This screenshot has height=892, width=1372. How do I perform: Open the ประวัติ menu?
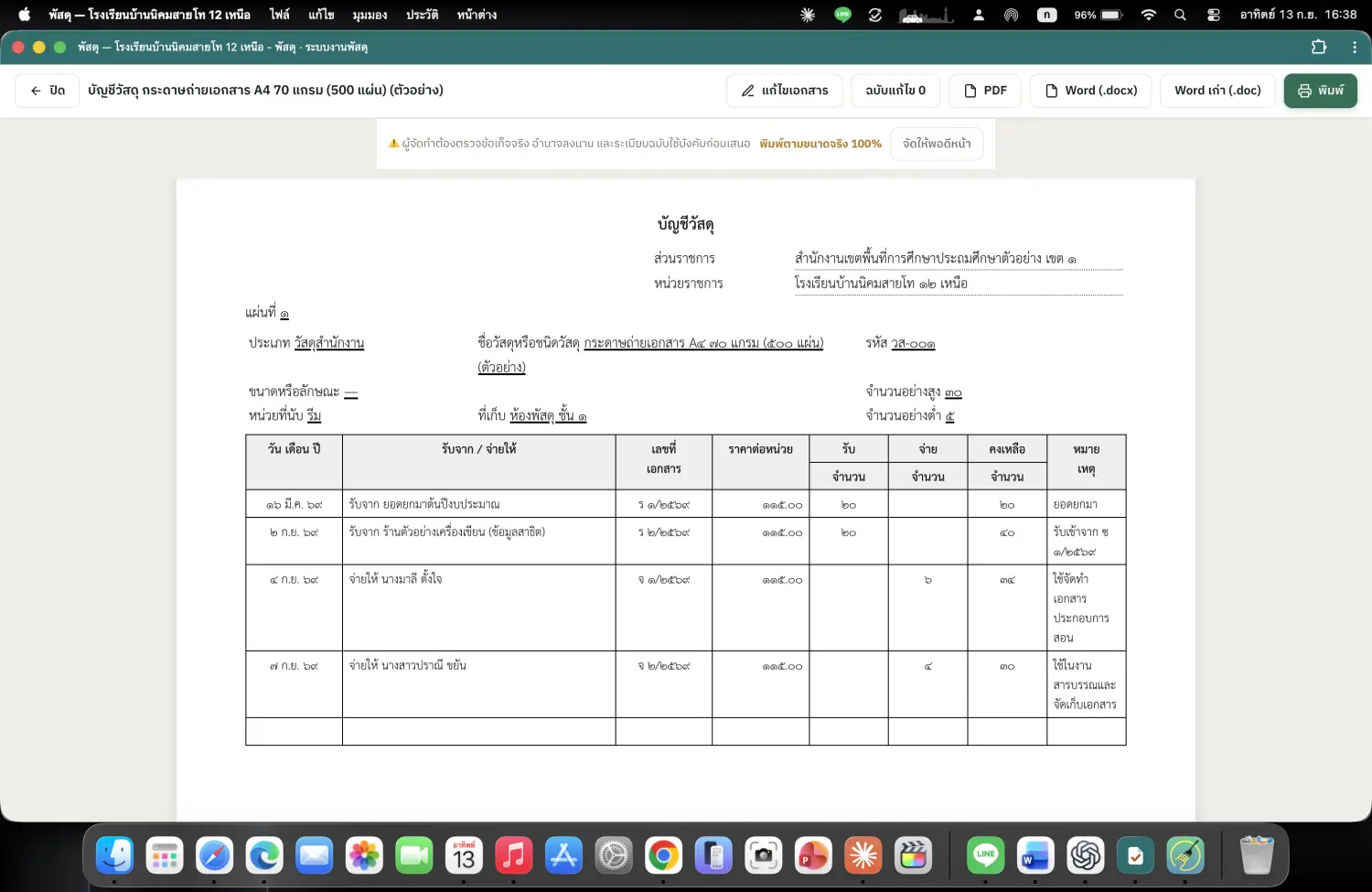click(x=422, y=15)
